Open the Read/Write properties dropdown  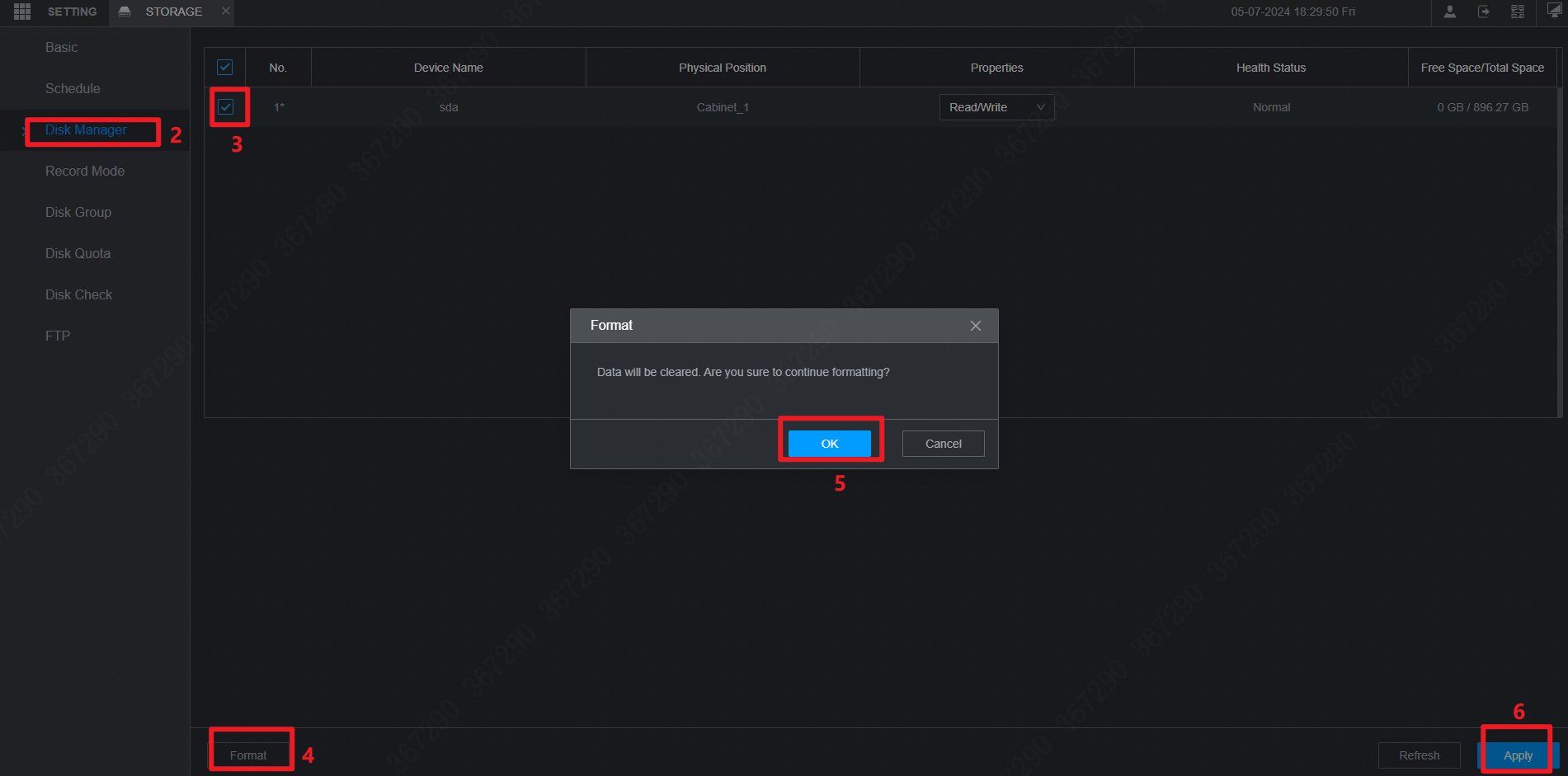coord(996,107)
